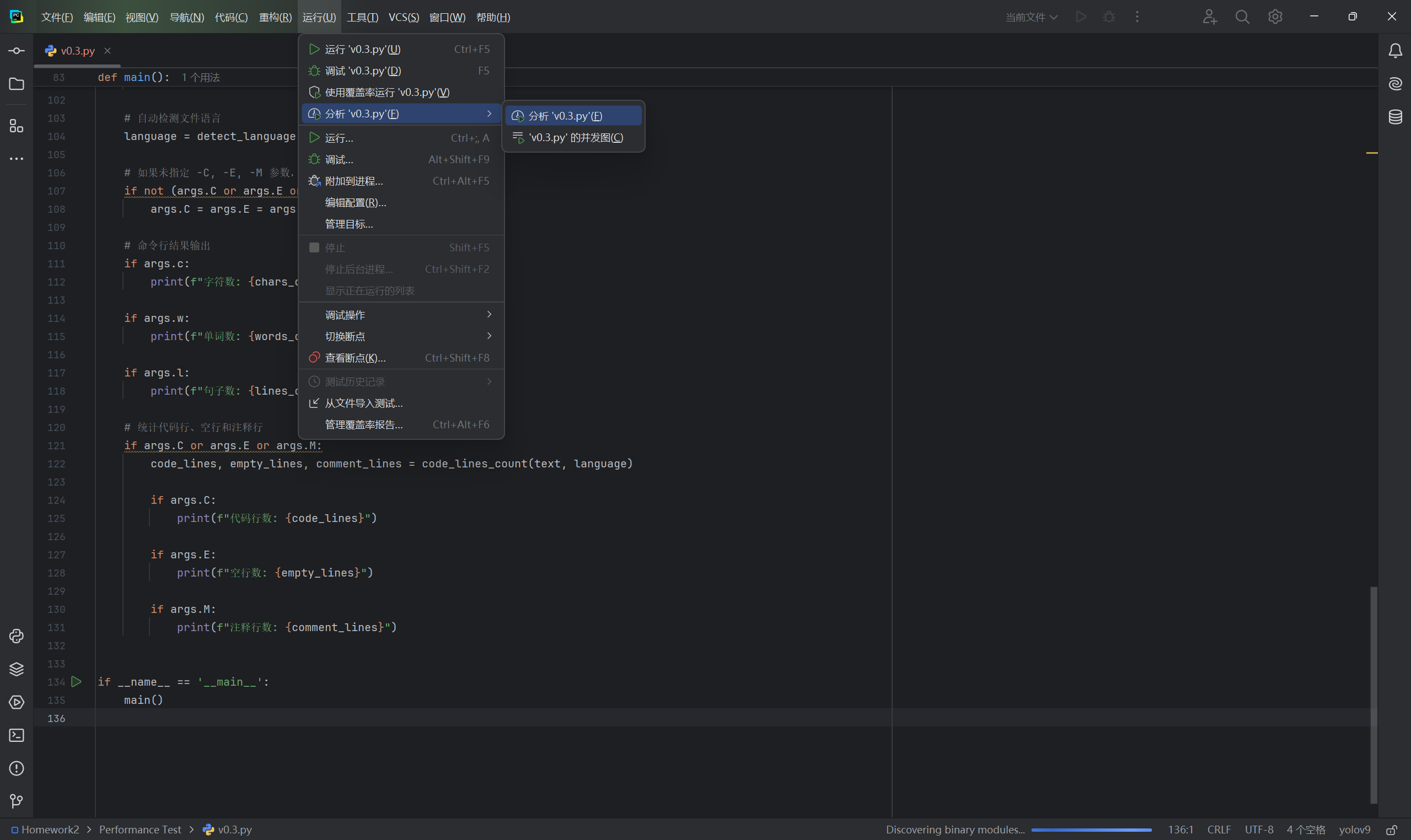This screenshot has height=840, width=1411.
Task: Open the Problems tool window icon
Action: pos(17,768)
